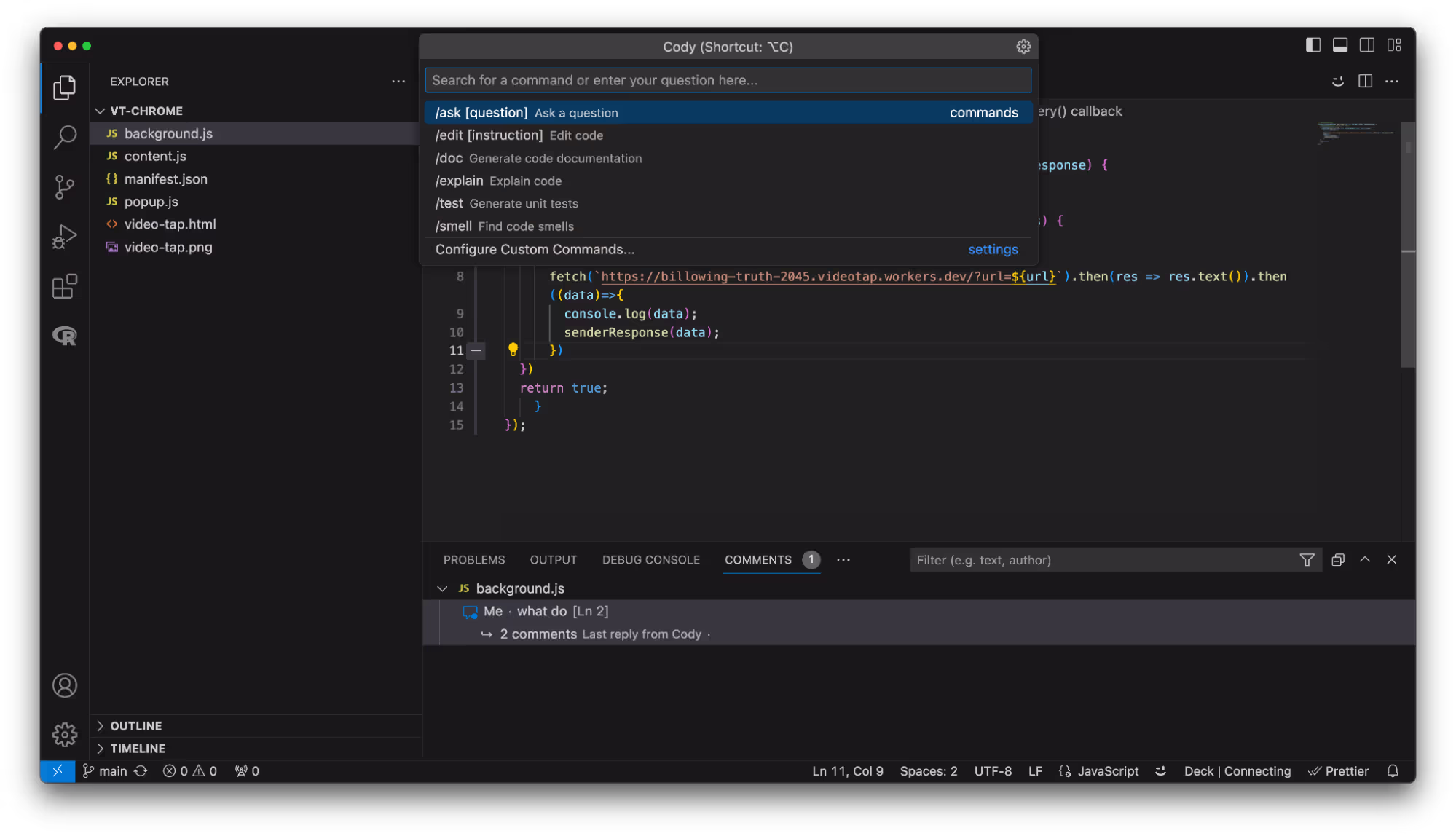Open manifest.json in the explorer
Image resolution: width=1456 pixels, height=836 pixels.
point(255,178)
